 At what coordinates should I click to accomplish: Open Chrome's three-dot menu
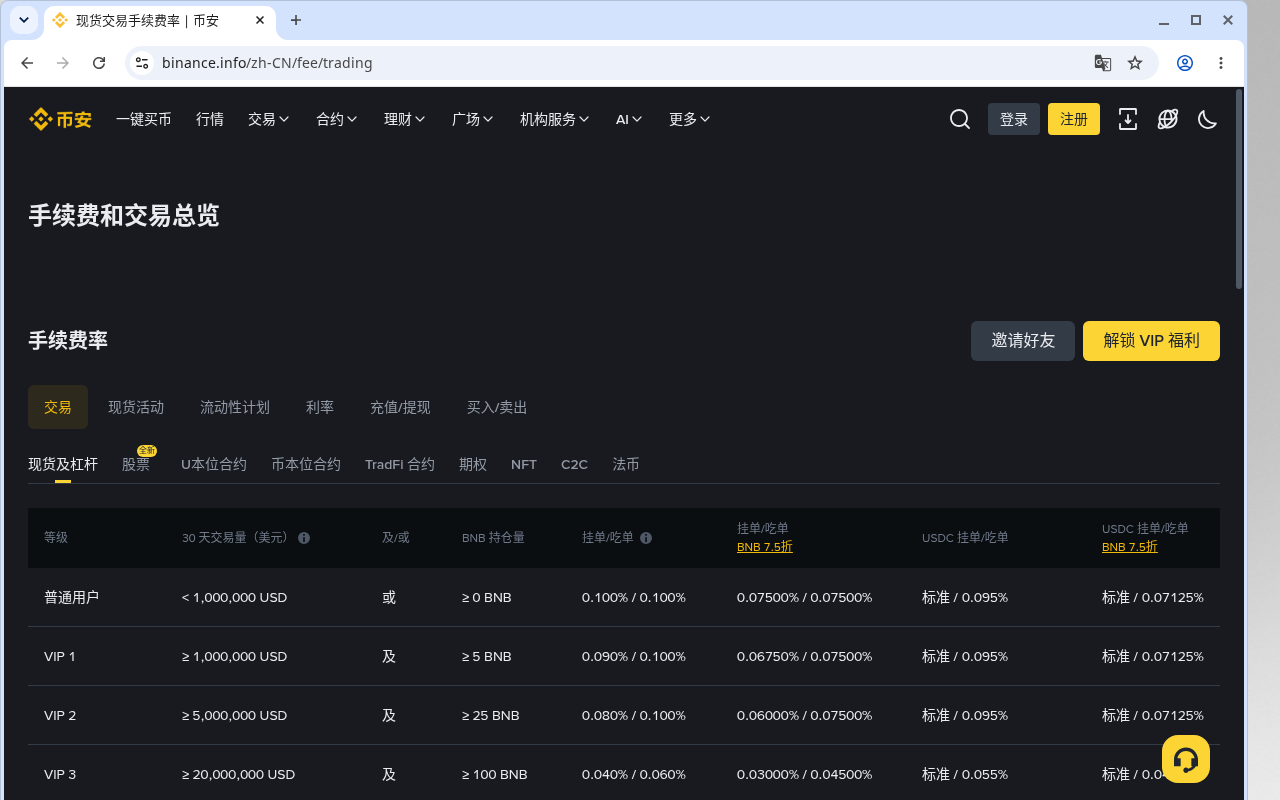1221,63
